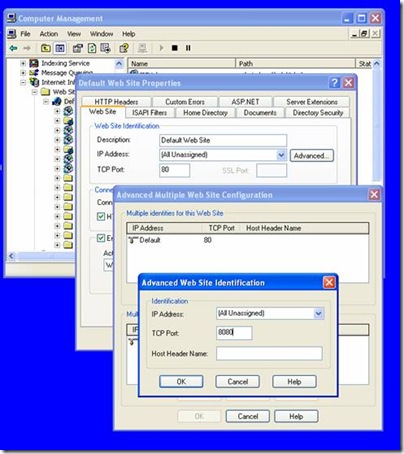Click Cancel in Advanced Web Site Identification

(238, 382)
